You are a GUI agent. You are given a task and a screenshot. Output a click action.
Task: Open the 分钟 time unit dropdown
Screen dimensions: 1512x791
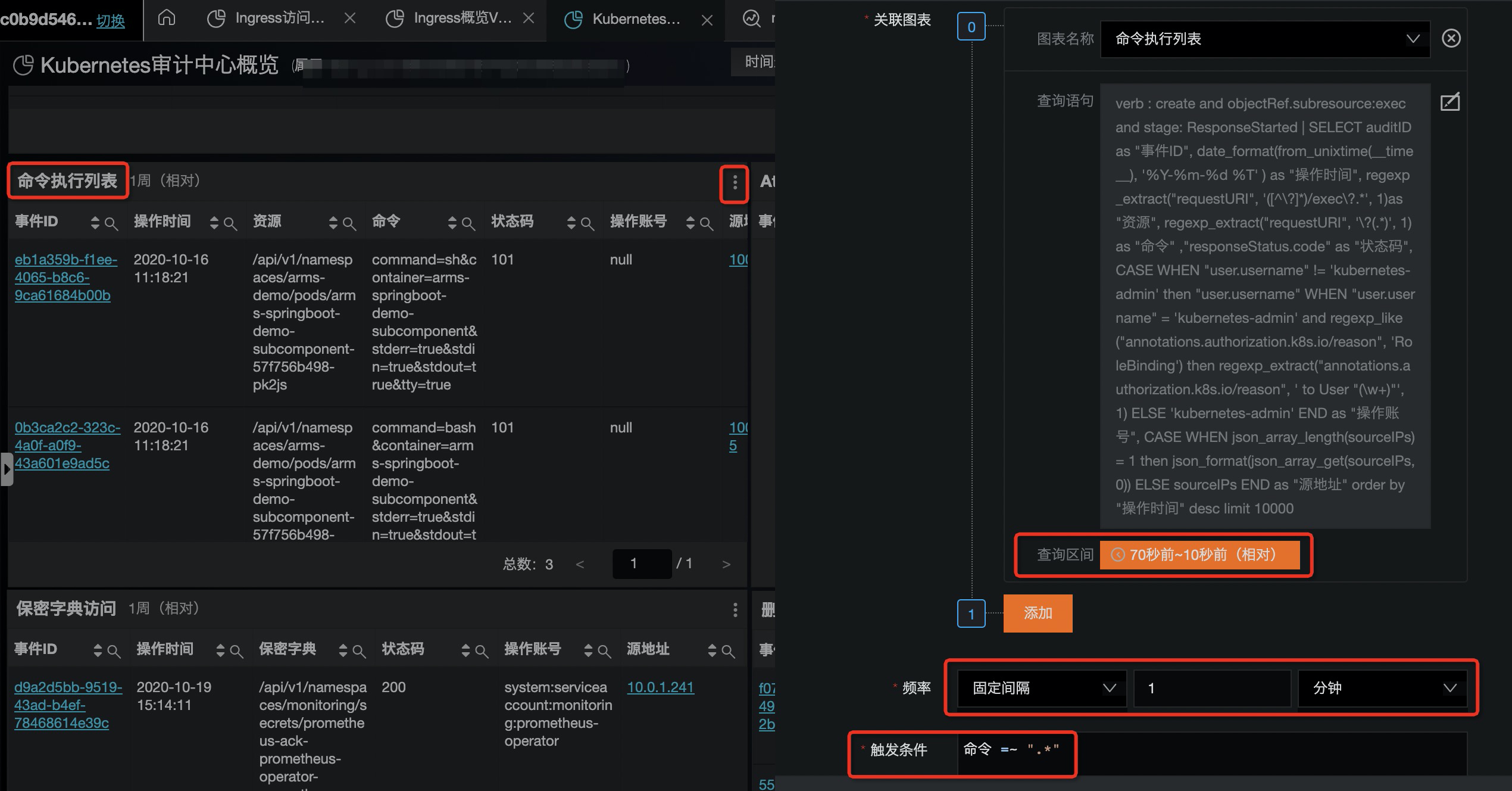coord(1382,689)
